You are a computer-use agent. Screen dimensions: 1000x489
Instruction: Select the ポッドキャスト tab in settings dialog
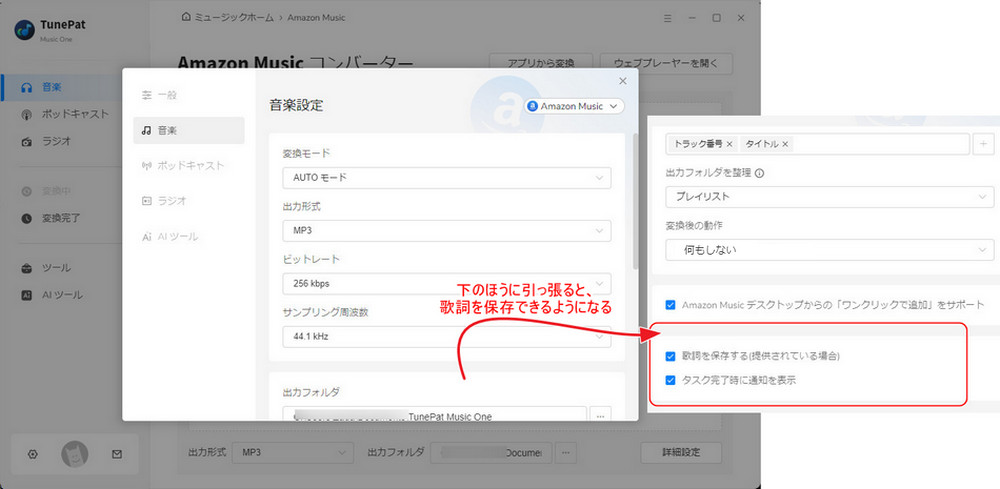[x=189, y=165]
